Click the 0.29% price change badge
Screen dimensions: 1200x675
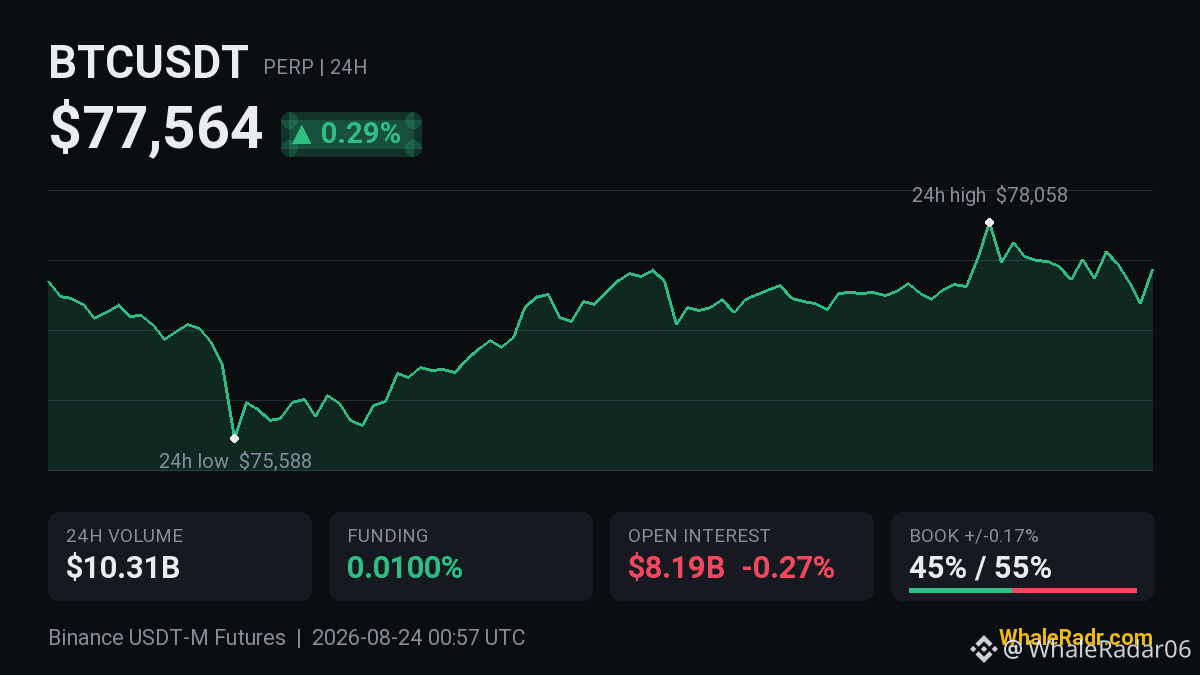click(x=351, y=133)
